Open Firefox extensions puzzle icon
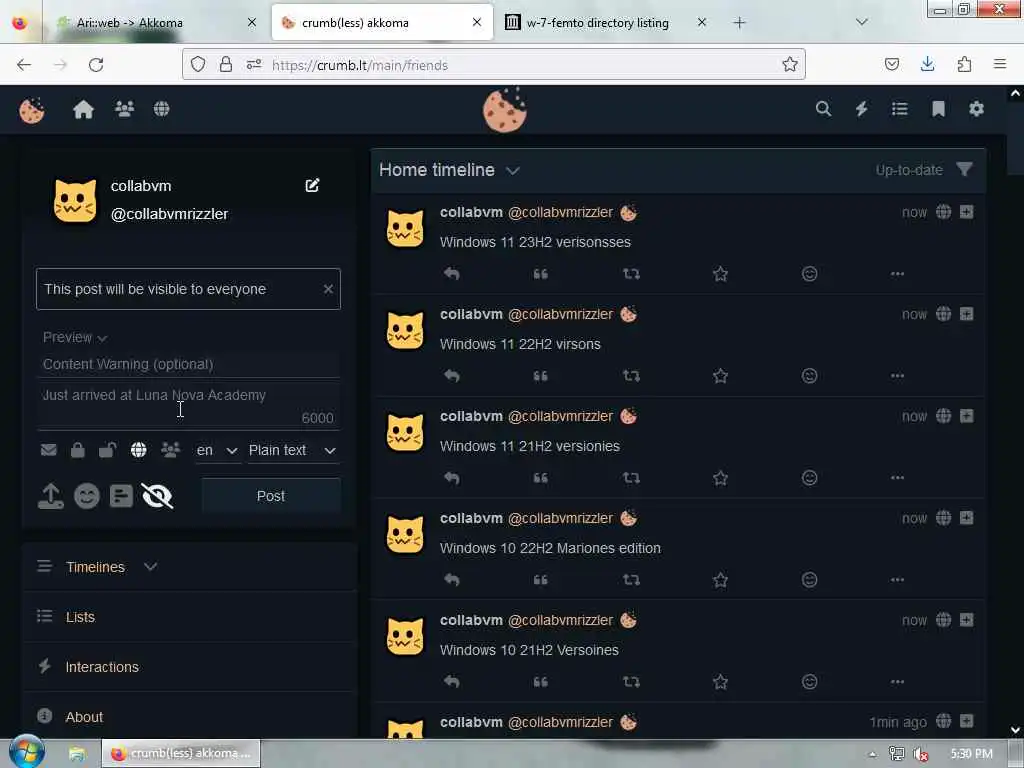Screen dimensions: 1024x768 coord(964,64)
